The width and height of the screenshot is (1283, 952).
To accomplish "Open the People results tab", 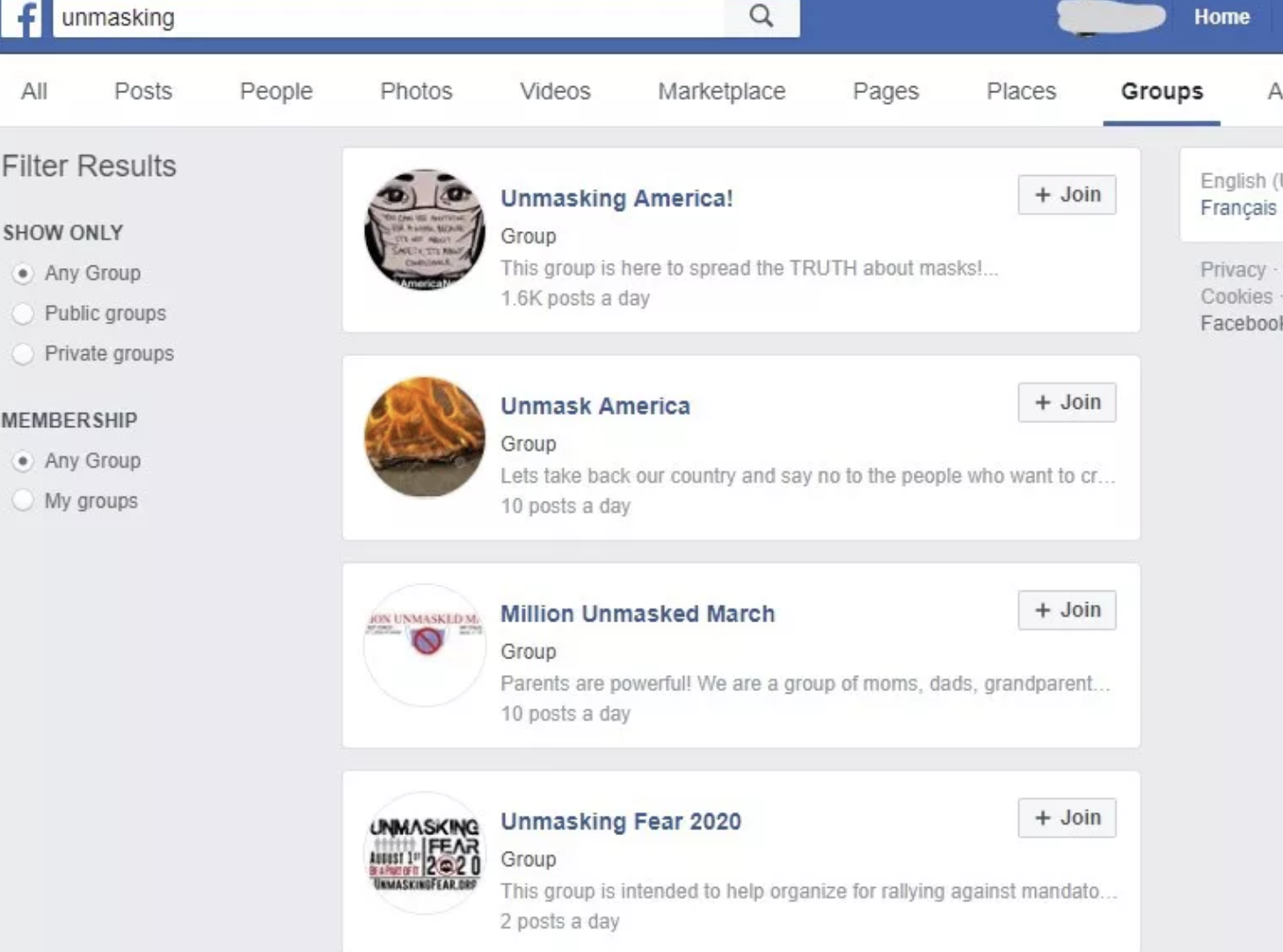I will click(x=276, y=91).
